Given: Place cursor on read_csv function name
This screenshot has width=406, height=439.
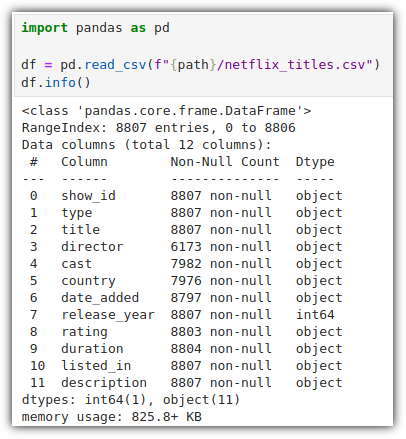Looking at the screenshot, I should [x=115, y=64].
